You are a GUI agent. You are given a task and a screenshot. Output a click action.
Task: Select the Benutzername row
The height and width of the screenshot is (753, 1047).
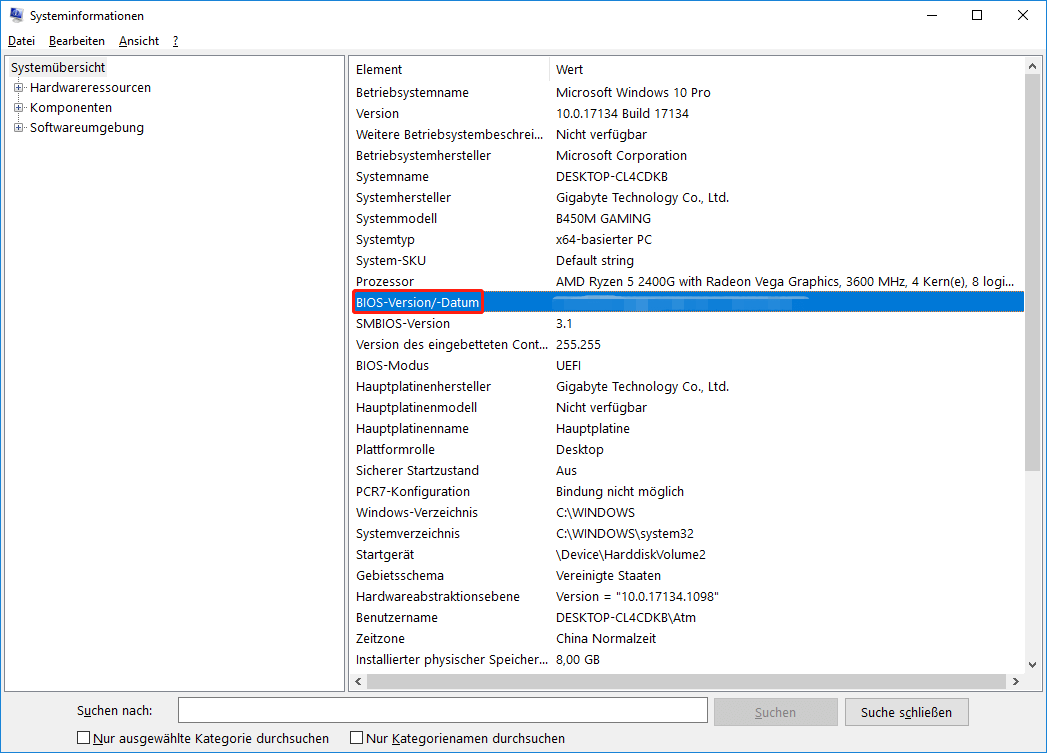[687, 618]
